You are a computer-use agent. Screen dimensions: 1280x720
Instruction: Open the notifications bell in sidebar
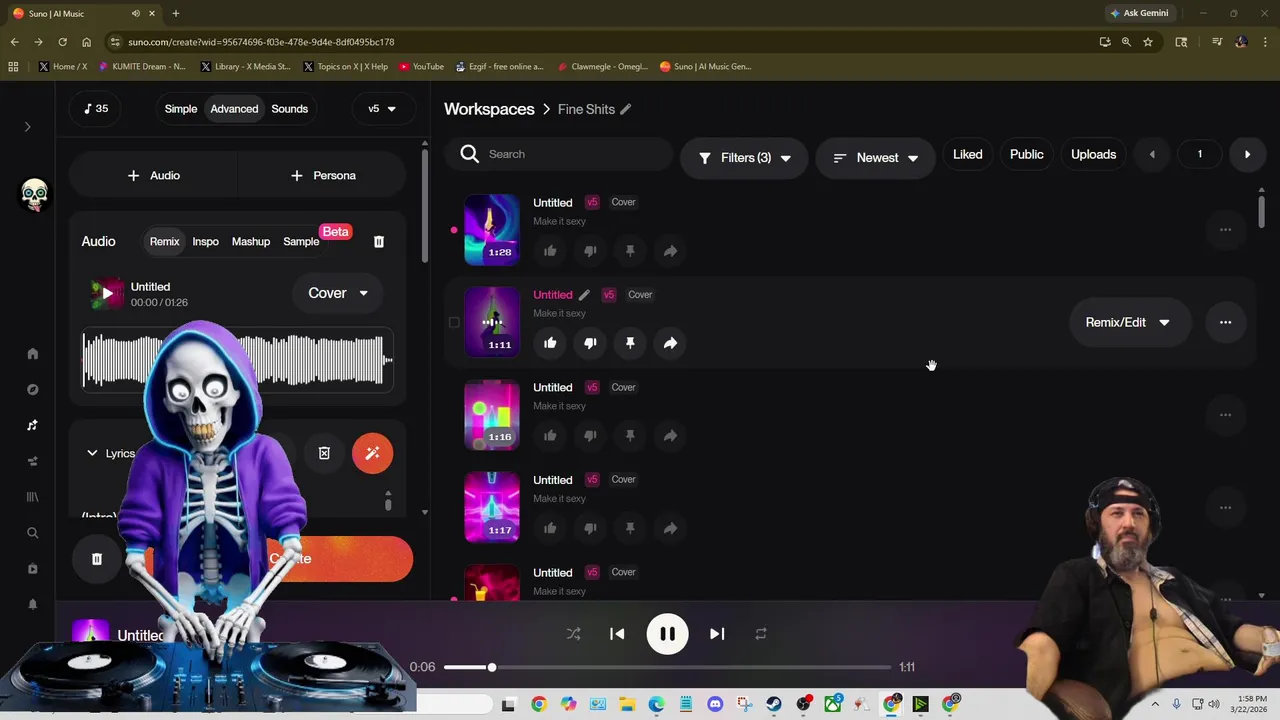tap(32, 604)
